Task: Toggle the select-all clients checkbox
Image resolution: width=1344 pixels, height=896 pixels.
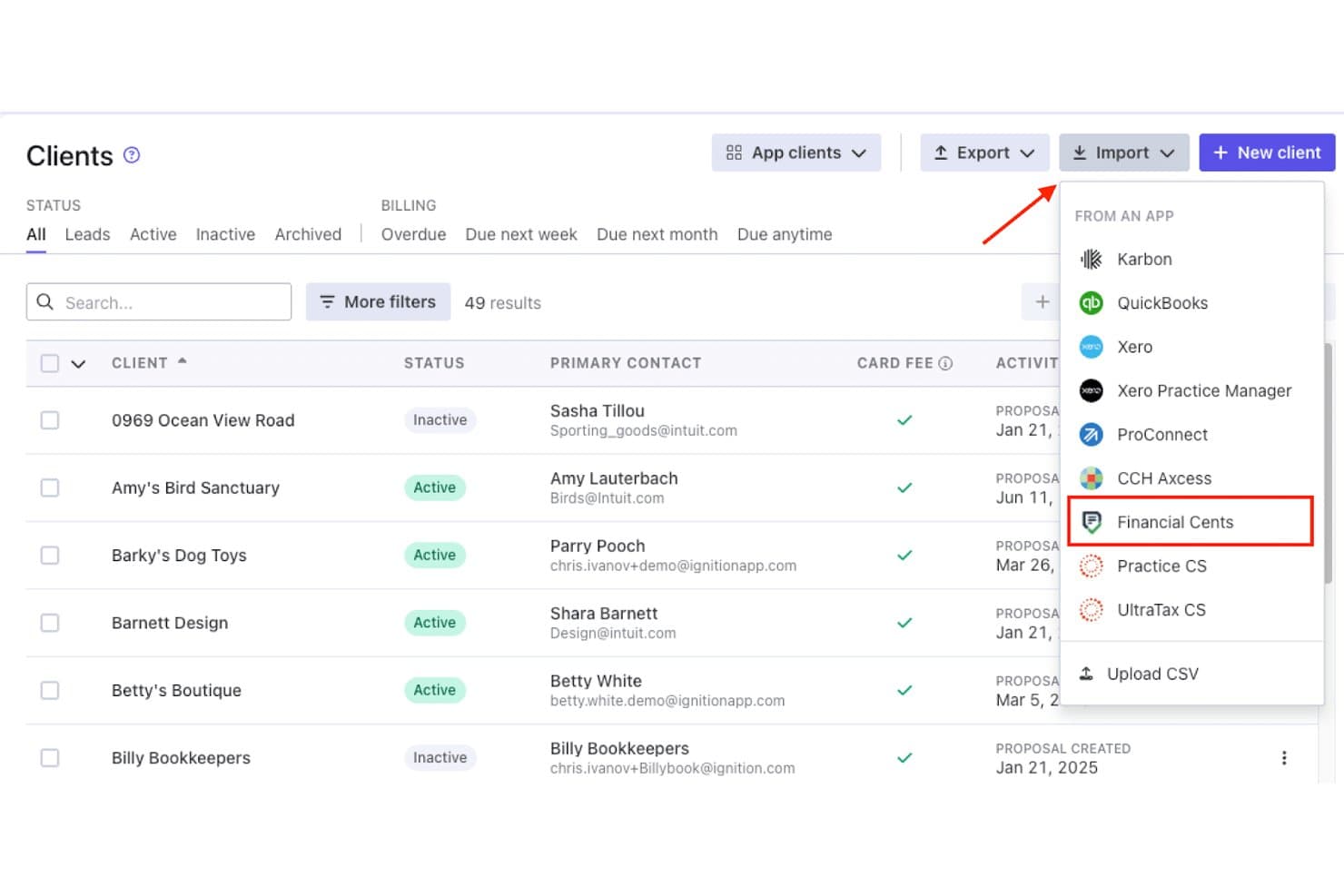Action: (x=50, y=363)
